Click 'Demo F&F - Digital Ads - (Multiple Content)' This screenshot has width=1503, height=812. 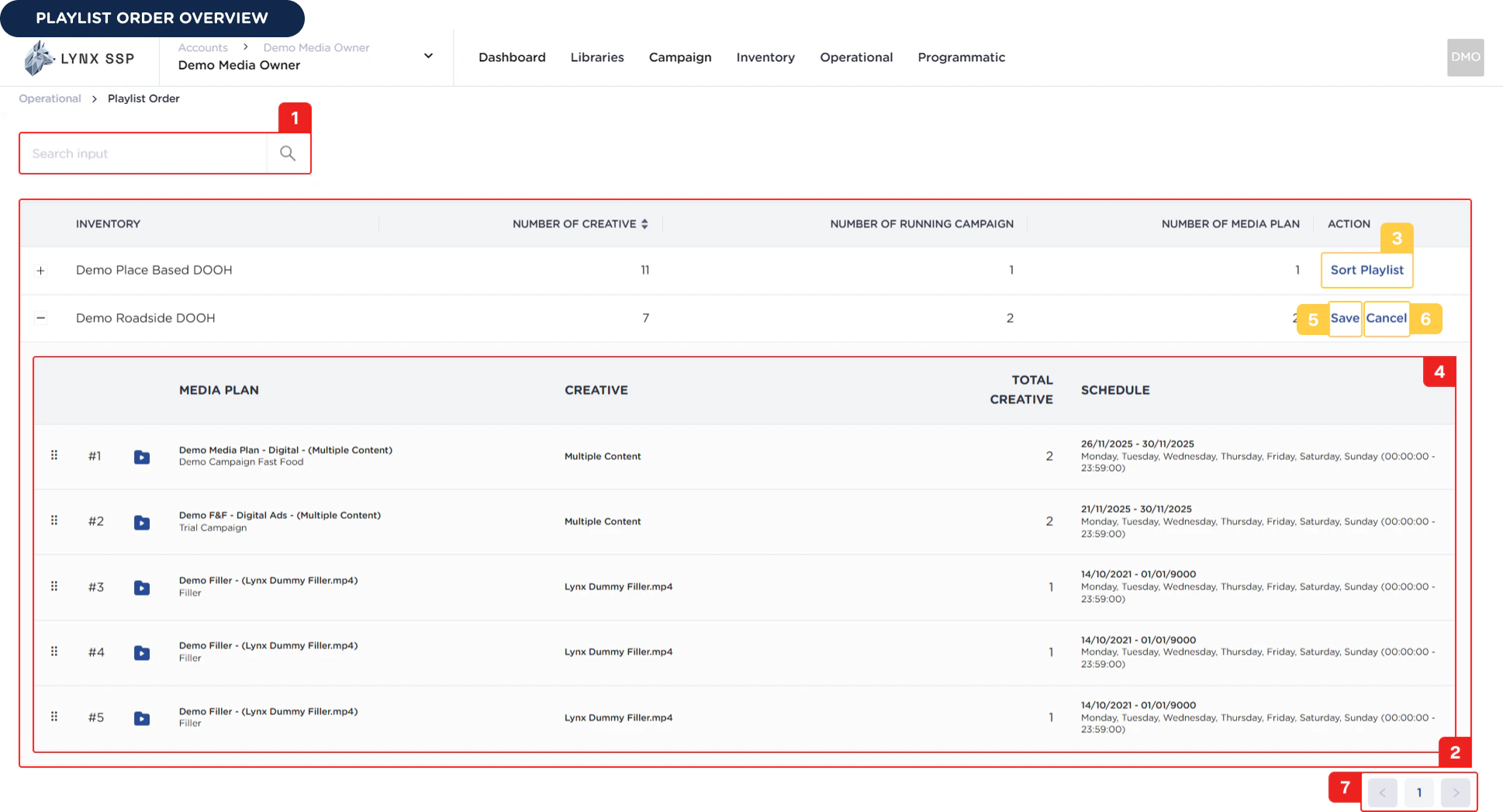[280, 515]
